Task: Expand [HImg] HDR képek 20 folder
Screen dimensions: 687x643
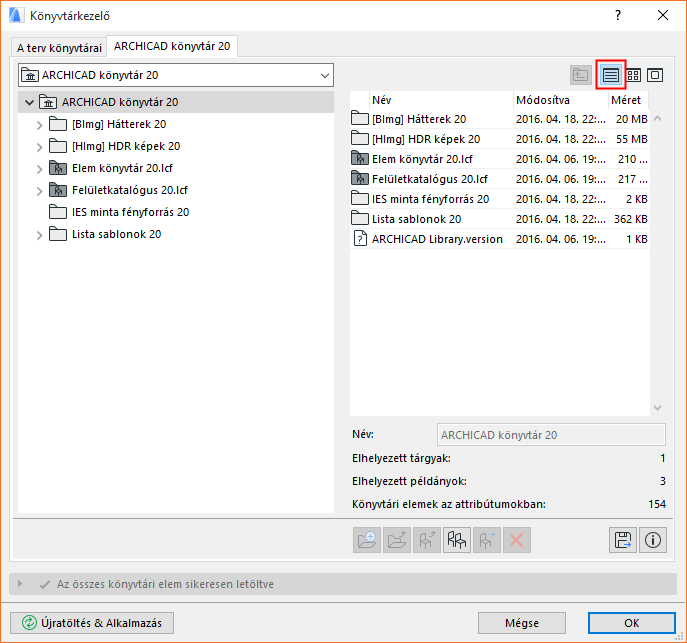Action: tap(39, 147)
